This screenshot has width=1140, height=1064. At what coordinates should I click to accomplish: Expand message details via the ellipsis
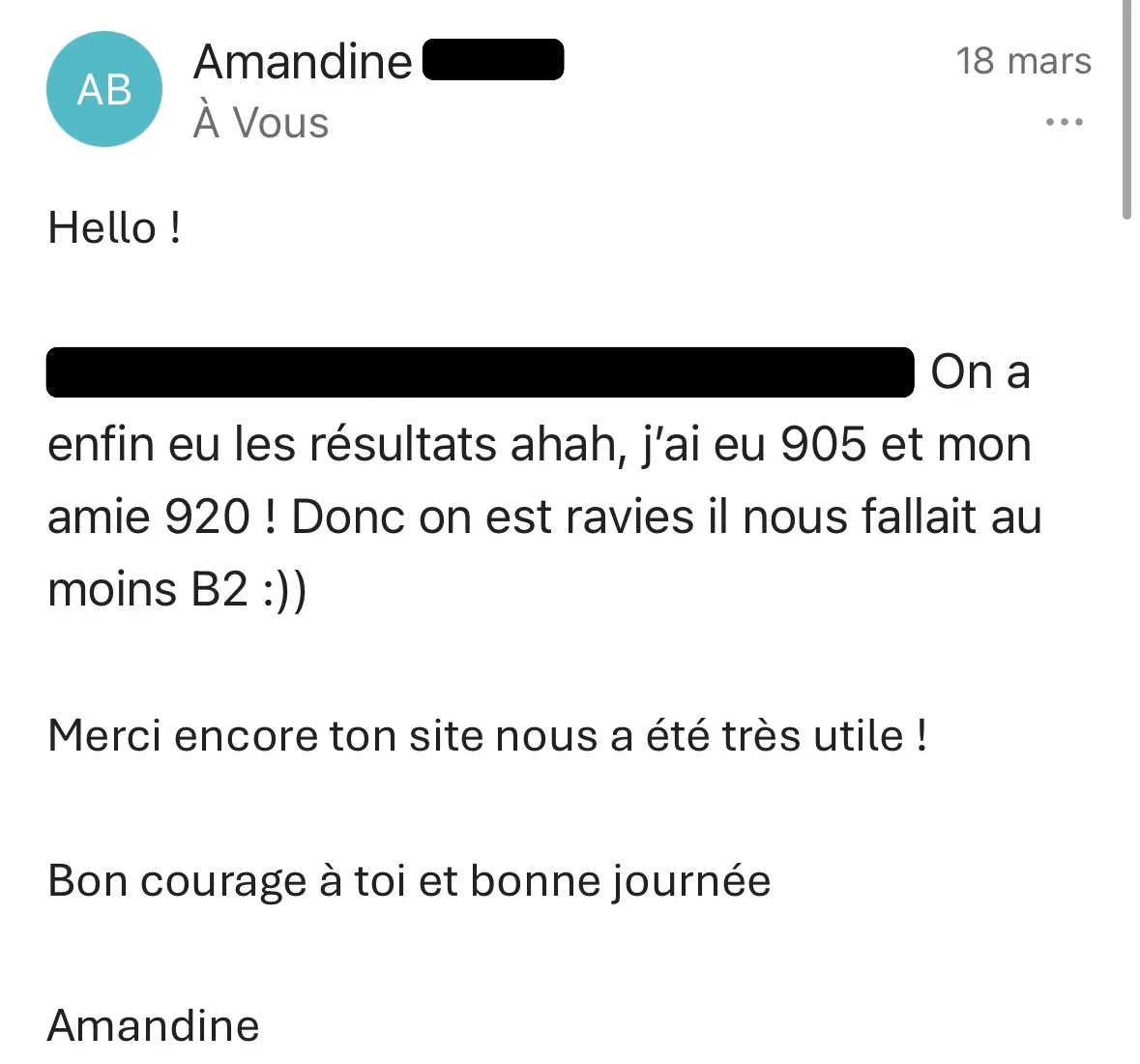click(x=1064, y=121)
